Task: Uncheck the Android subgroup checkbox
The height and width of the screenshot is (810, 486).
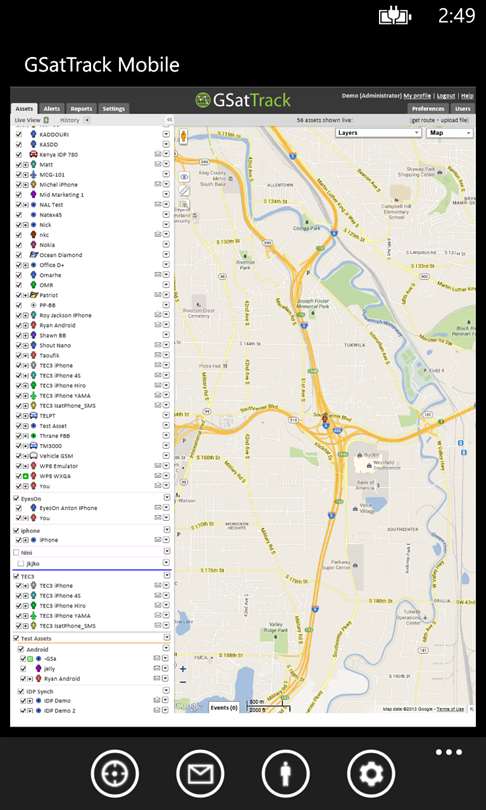Action: 21,649
